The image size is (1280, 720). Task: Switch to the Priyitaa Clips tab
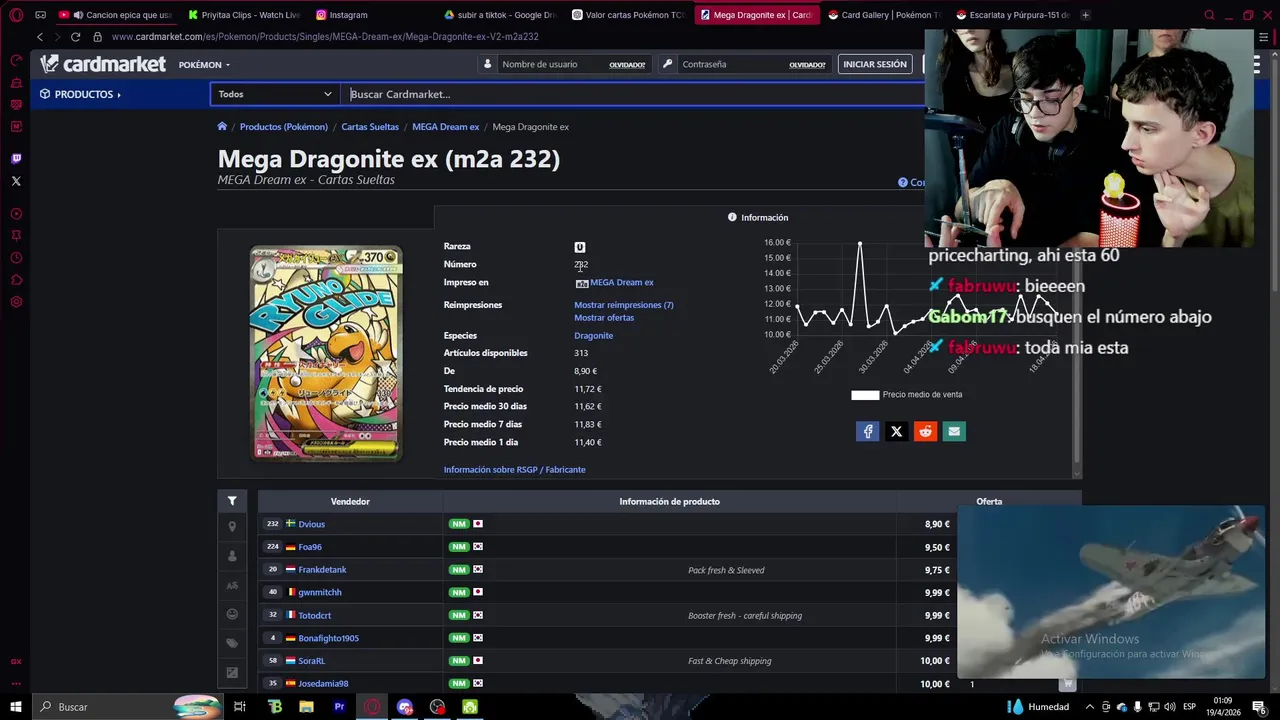pyautogui.click(x=244, y=15)
